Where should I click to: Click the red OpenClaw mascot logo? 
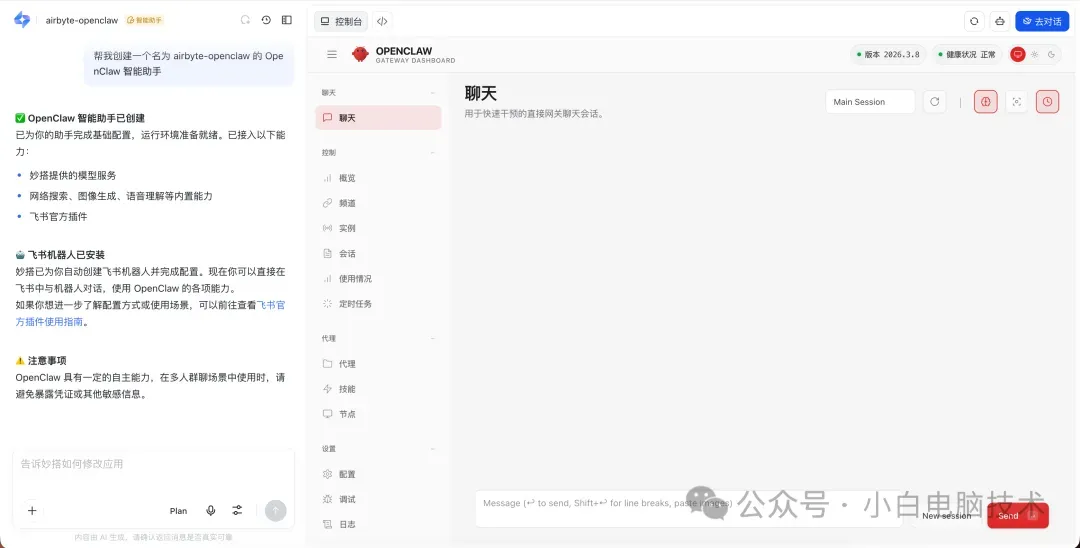click(360, 54)
